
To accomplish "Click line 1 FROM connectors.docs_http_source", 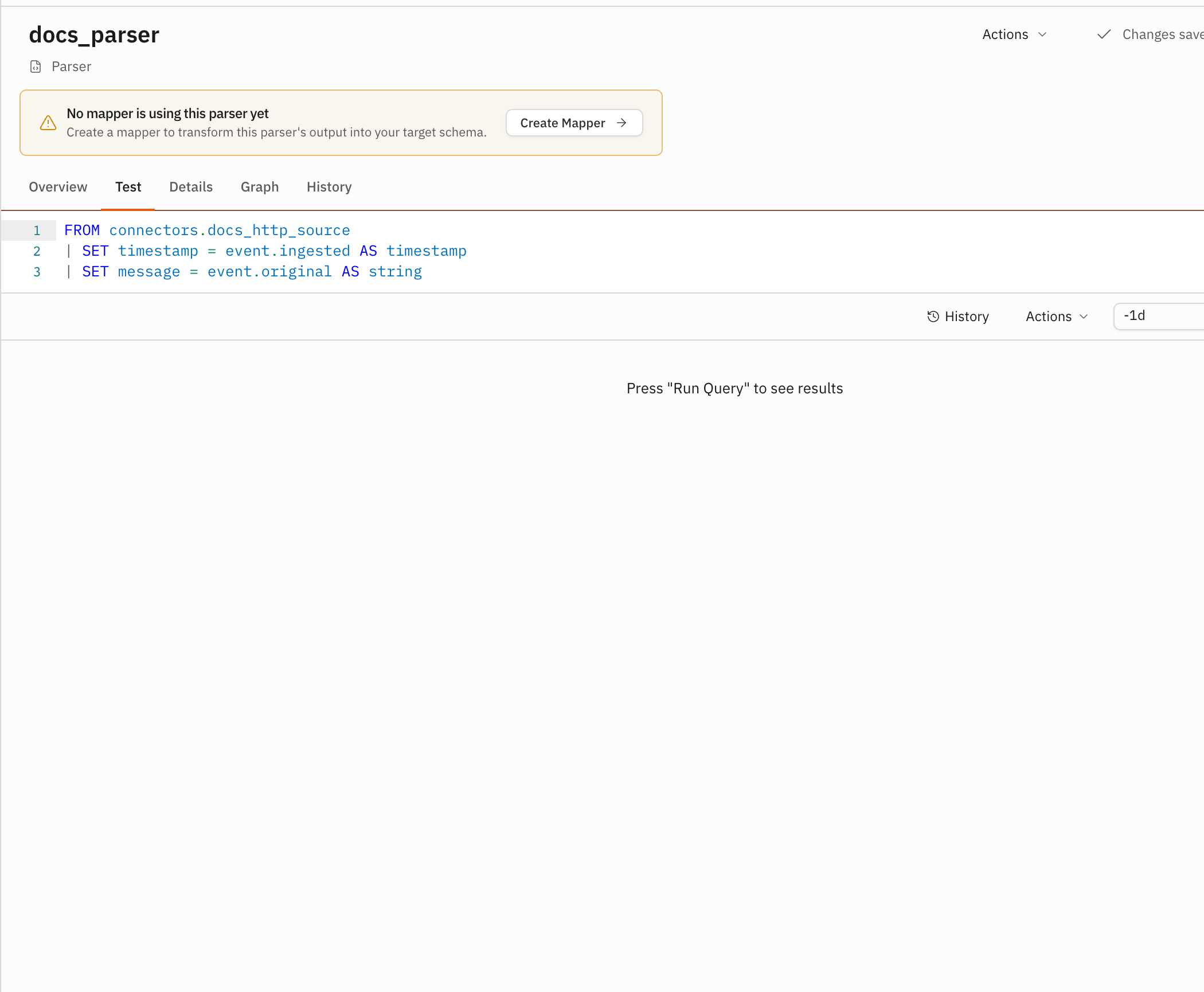I will (207, 231).
